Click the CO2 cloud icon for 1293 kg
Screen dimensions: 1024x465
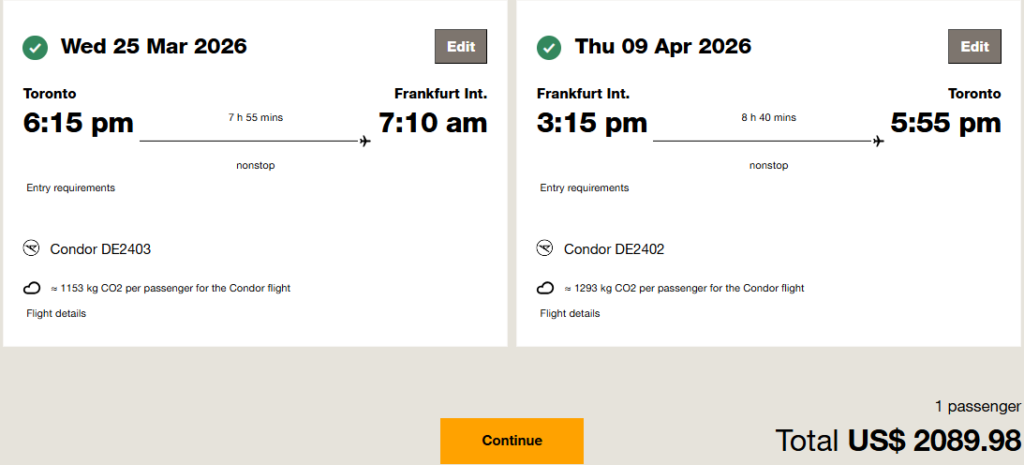[x=546, y=288]
